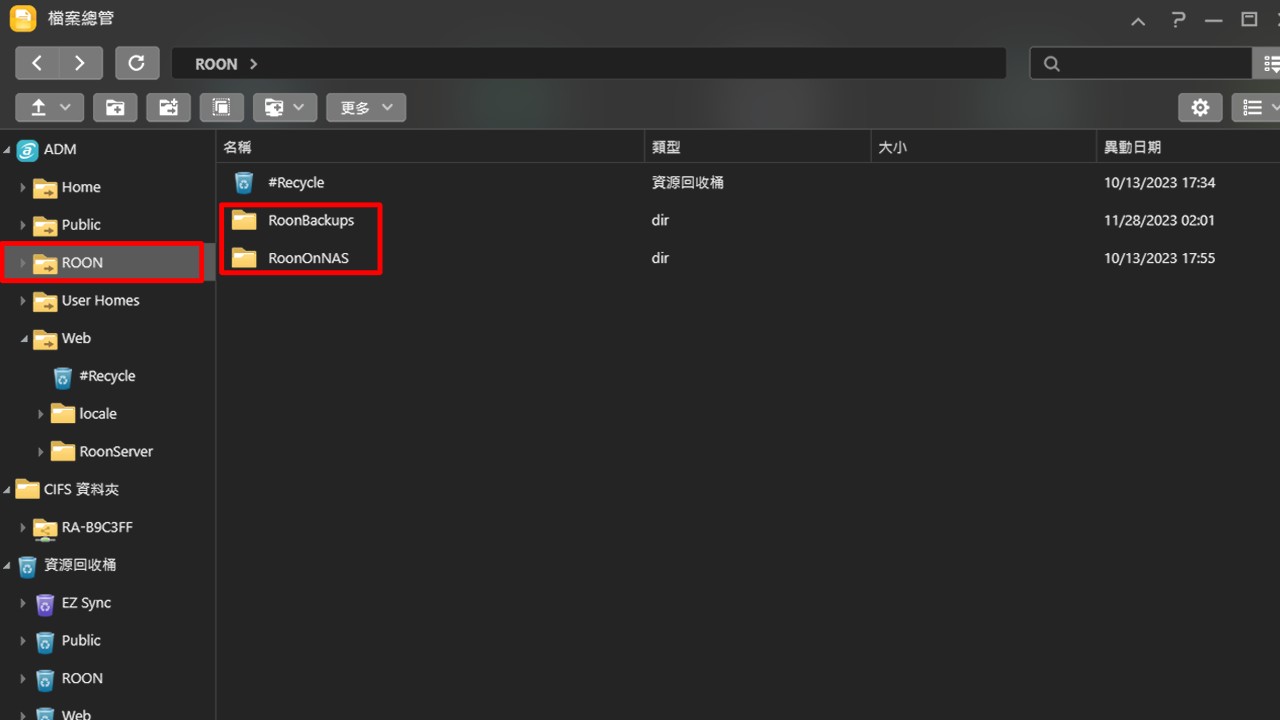
Task: Click the 檔案總管 app icon
Action: pyautogui.click(x=23, y=18)
